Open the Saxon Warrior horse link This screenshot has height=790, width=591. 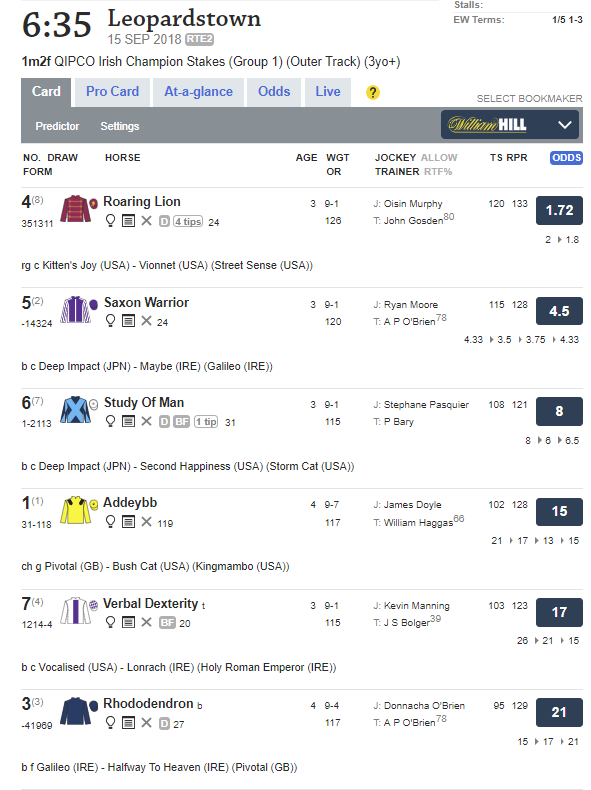tap(147, 302)
